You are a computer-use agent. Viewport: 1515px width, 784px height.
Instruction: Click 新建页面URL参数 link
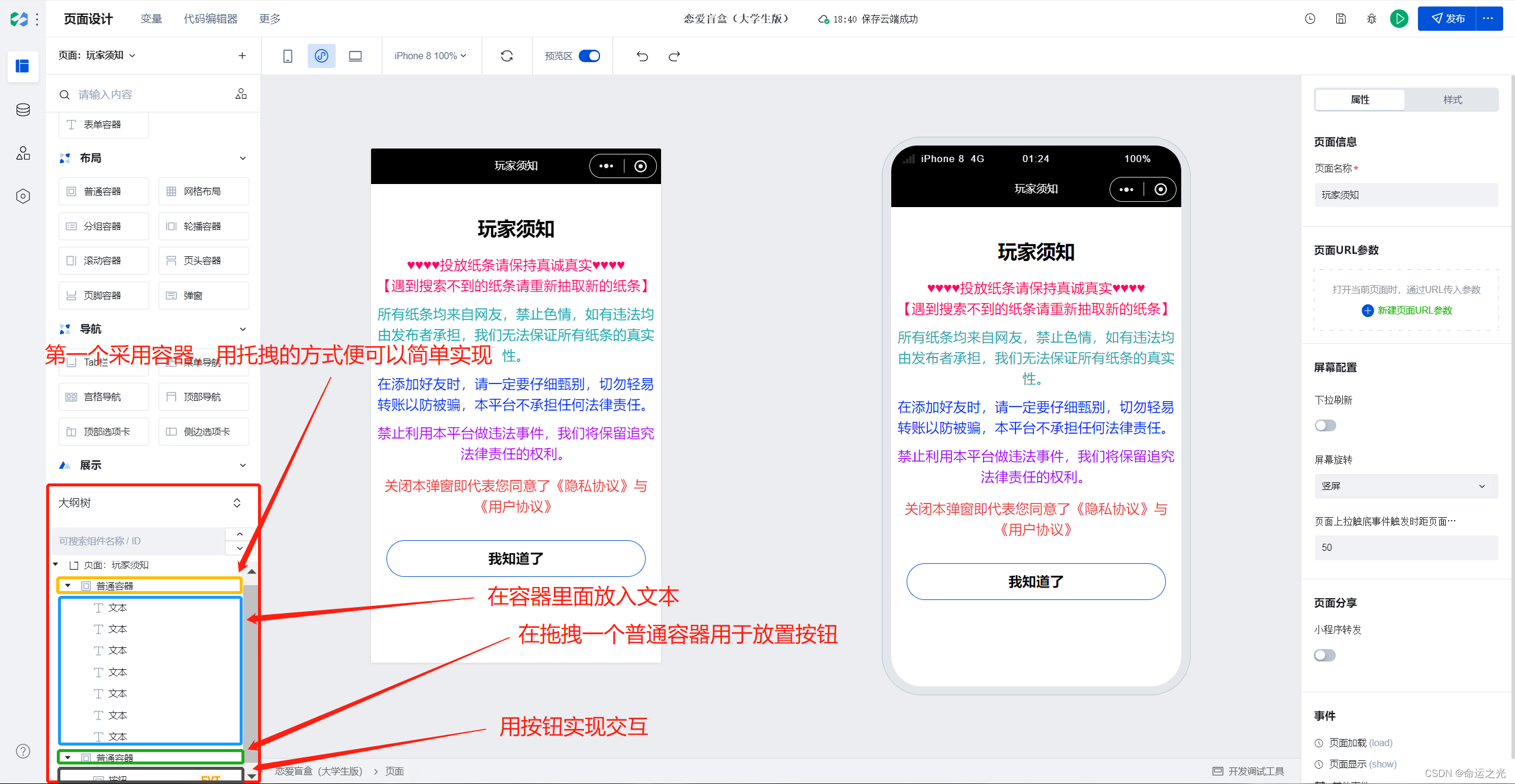1414,311
